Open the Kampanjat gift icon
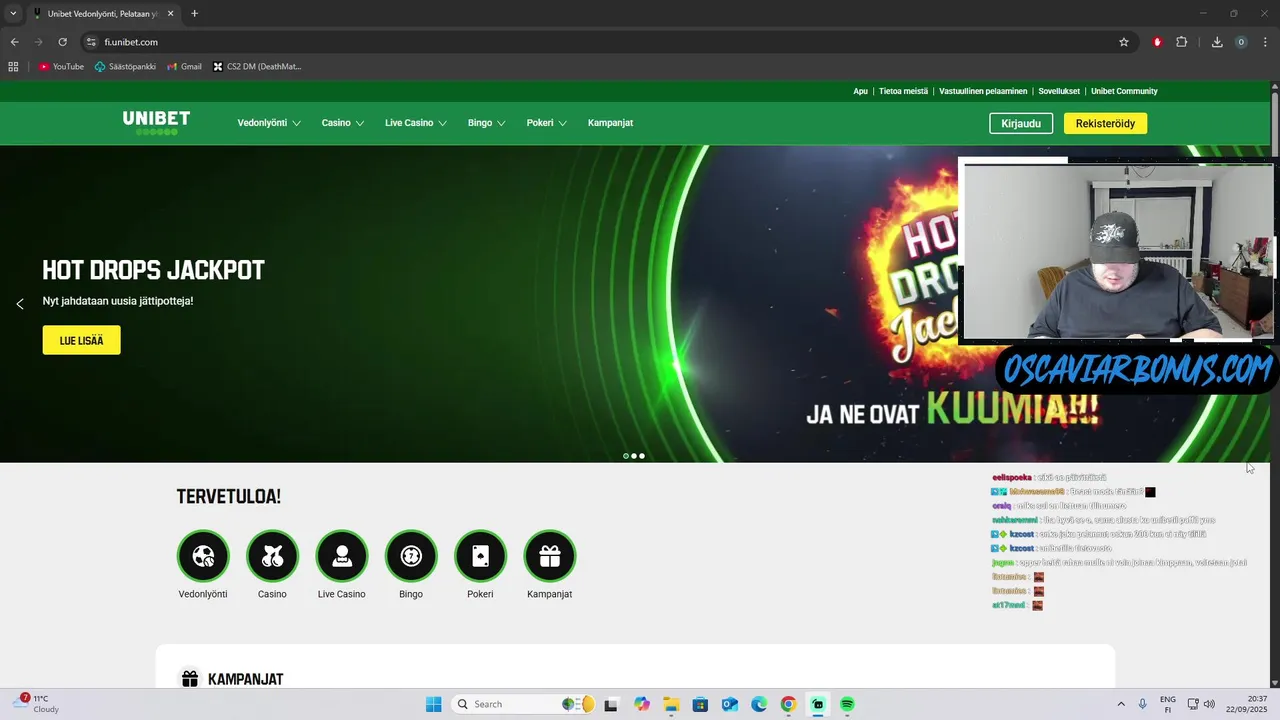The width and height of the screenshot is (1280, 720). [550, 556]
